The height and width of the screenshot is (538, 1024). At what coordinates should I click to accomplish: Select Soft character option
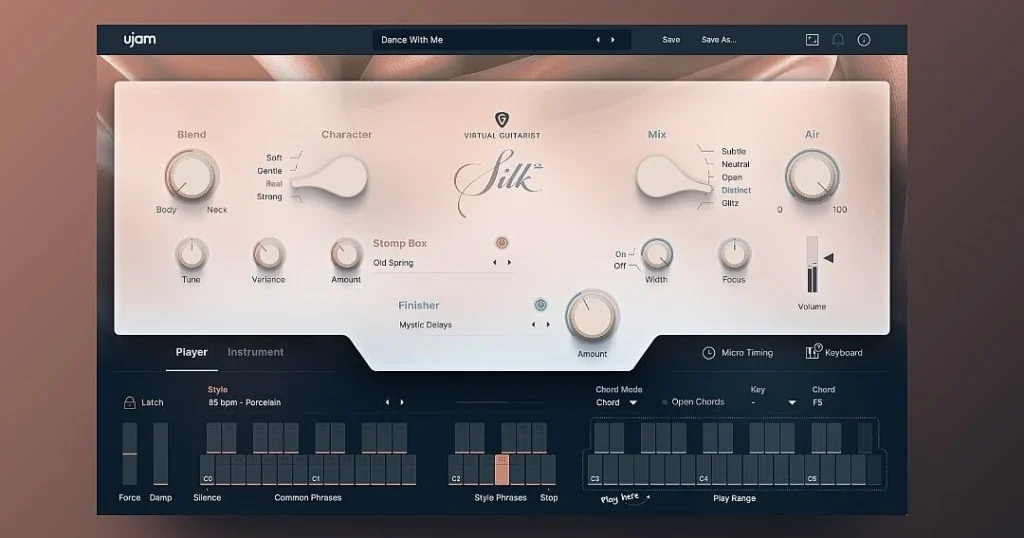coord(274,157)
